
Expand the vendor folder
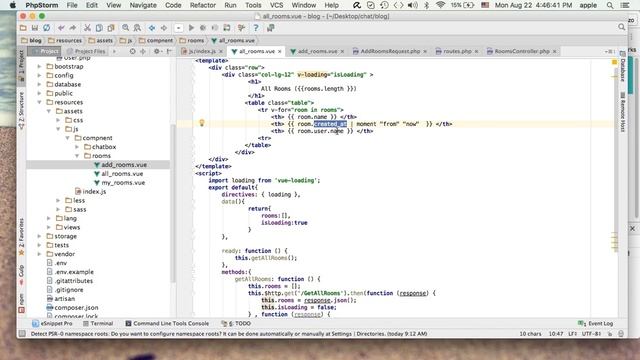click(x=40, y=254)
